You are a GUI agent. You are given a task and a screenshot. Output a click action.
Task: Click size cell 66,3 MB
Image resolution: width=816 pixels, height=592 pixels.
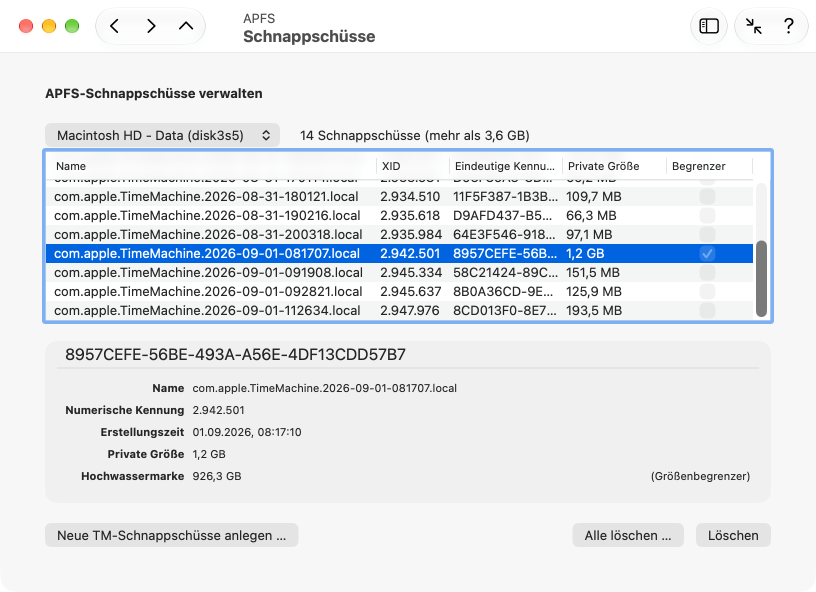click(x=591, y=215)
